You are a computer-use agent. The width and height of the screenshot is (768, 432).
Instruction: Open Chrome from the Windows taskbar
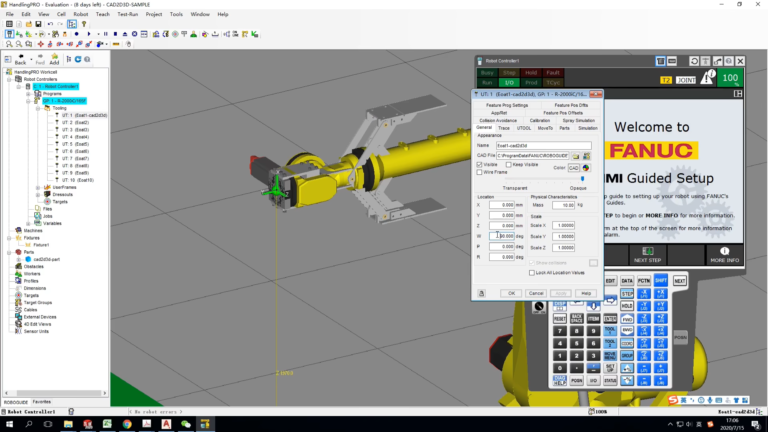pos(127,424)
